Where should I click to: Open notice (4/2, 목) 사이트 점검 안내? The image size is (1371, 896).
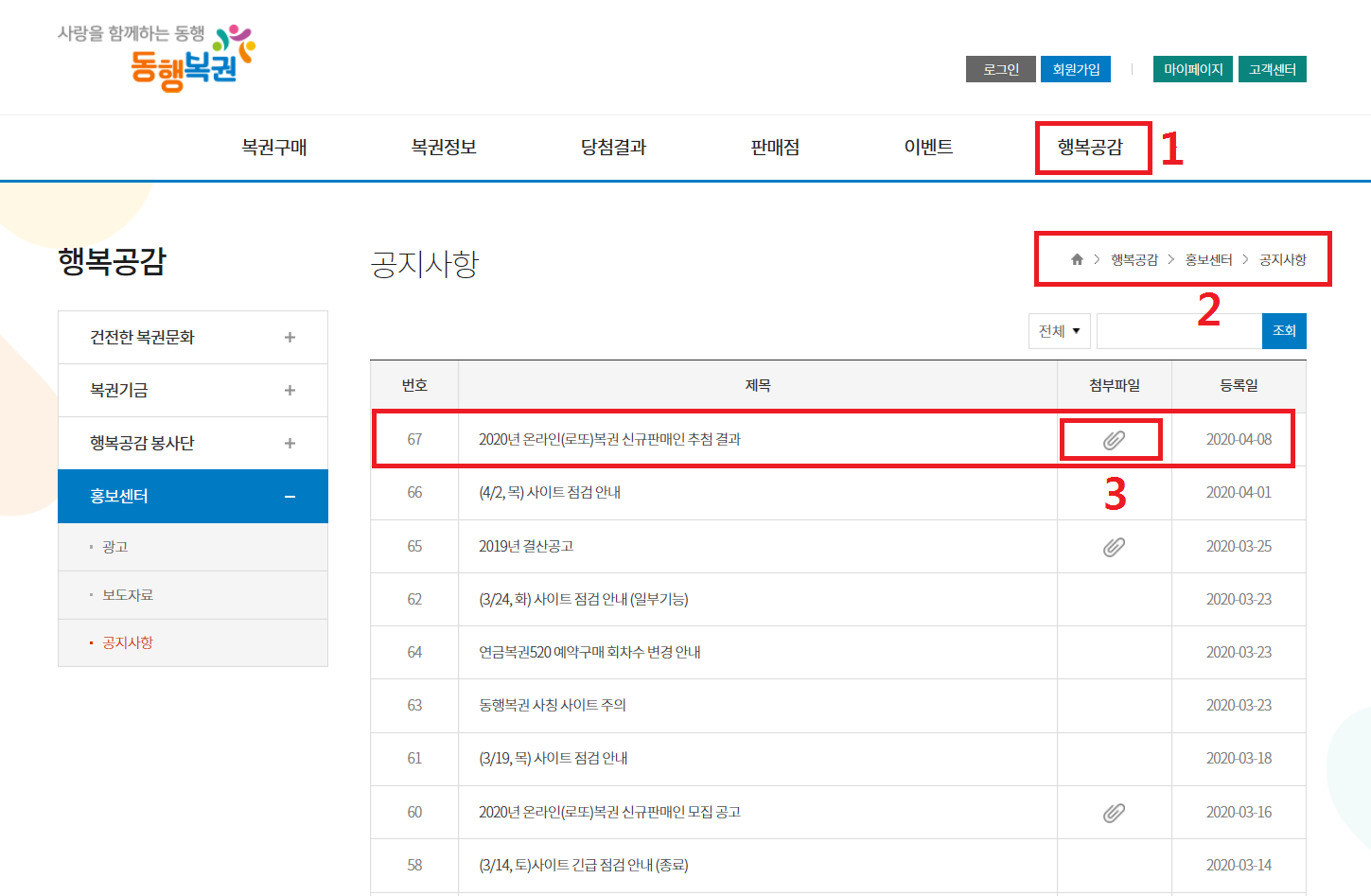point(550,492)
